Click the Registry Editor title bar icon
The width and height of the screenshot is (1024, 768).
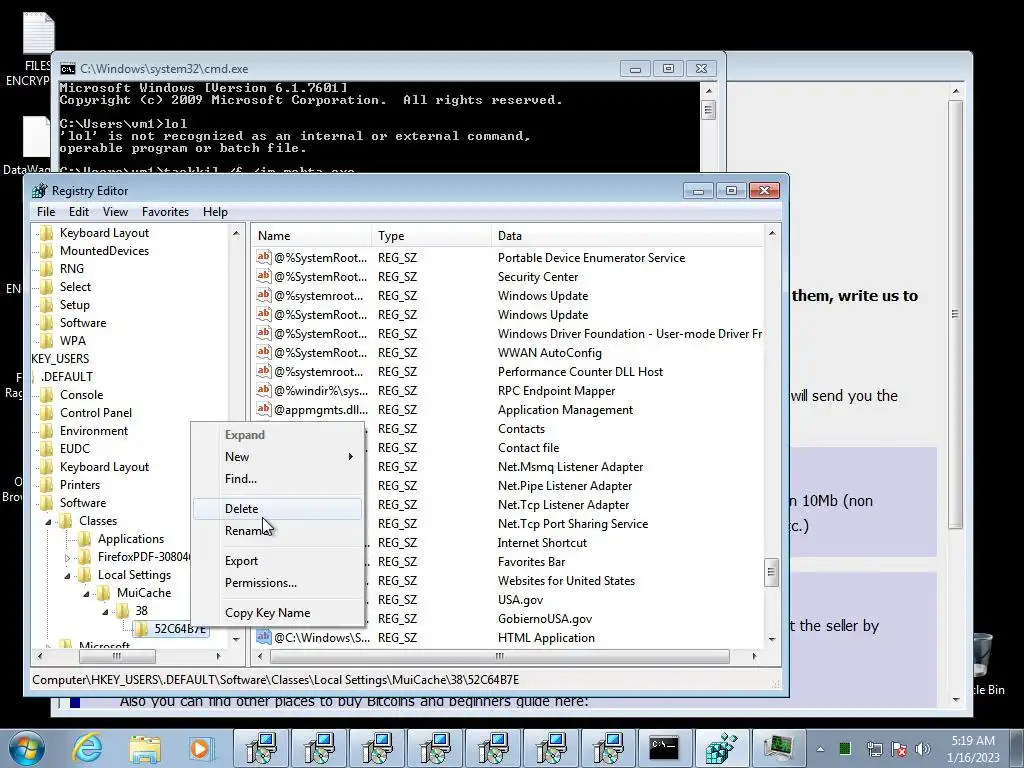40,191
